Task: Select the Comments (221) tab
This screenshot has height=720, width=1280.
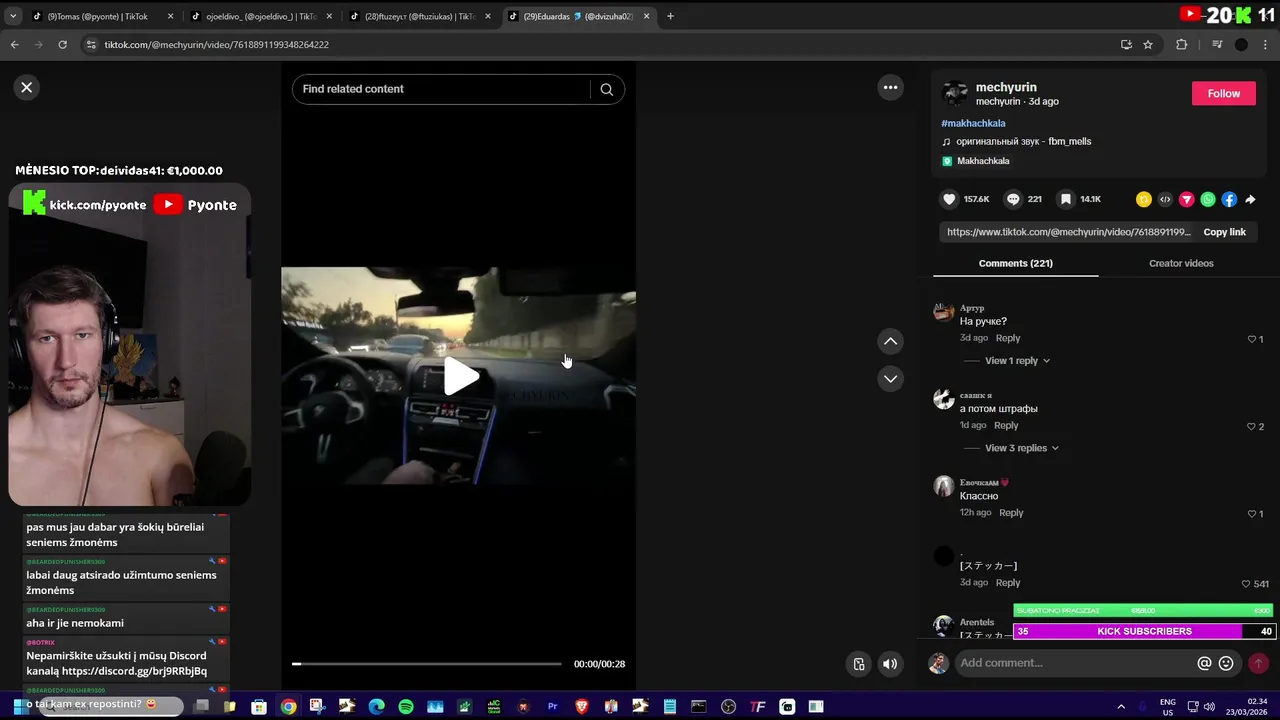Action: [x=1015, y=263]
